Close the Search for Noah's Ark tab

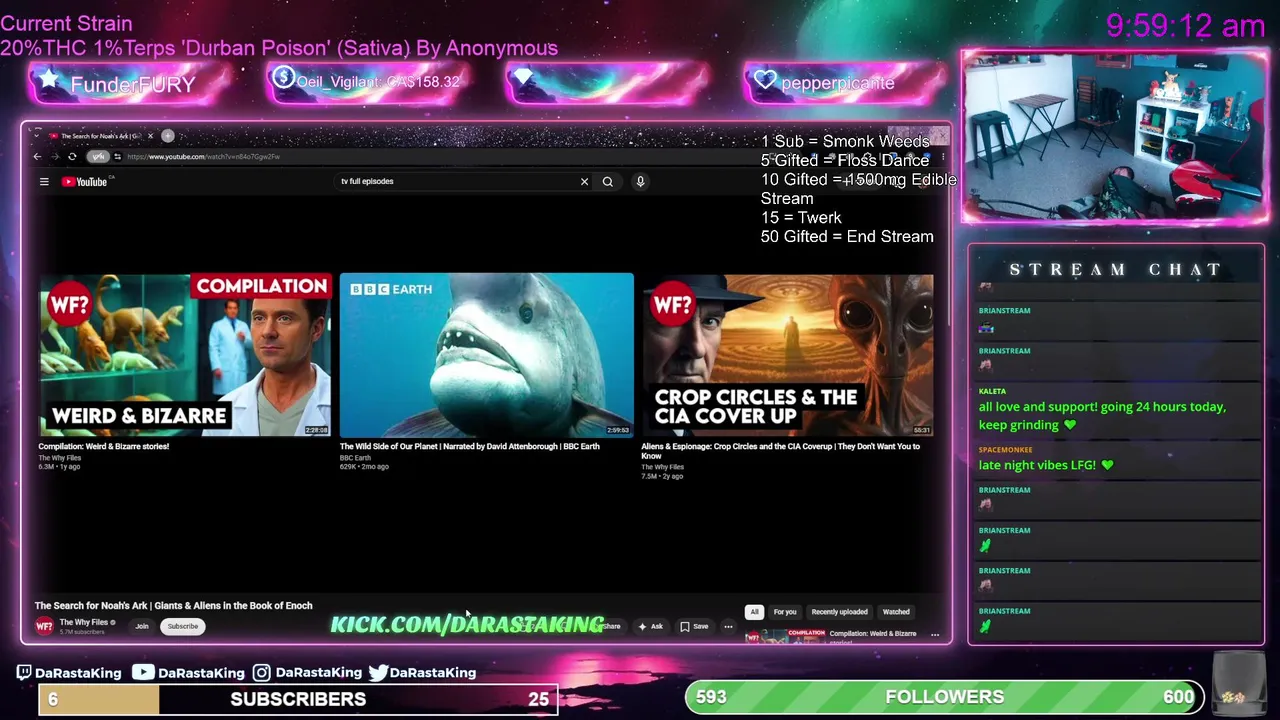point(151,136)
